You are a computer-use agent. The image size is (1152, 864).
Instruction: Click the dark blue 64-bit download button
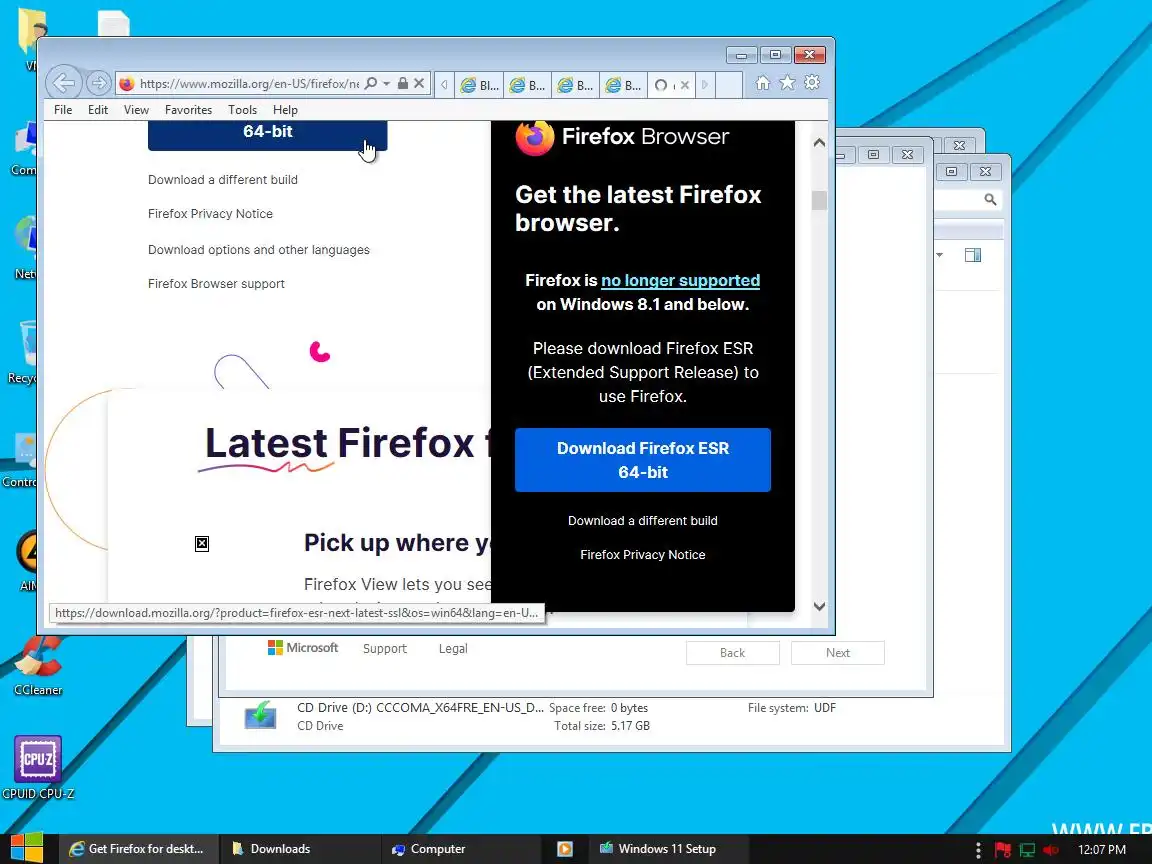(267, 135)
